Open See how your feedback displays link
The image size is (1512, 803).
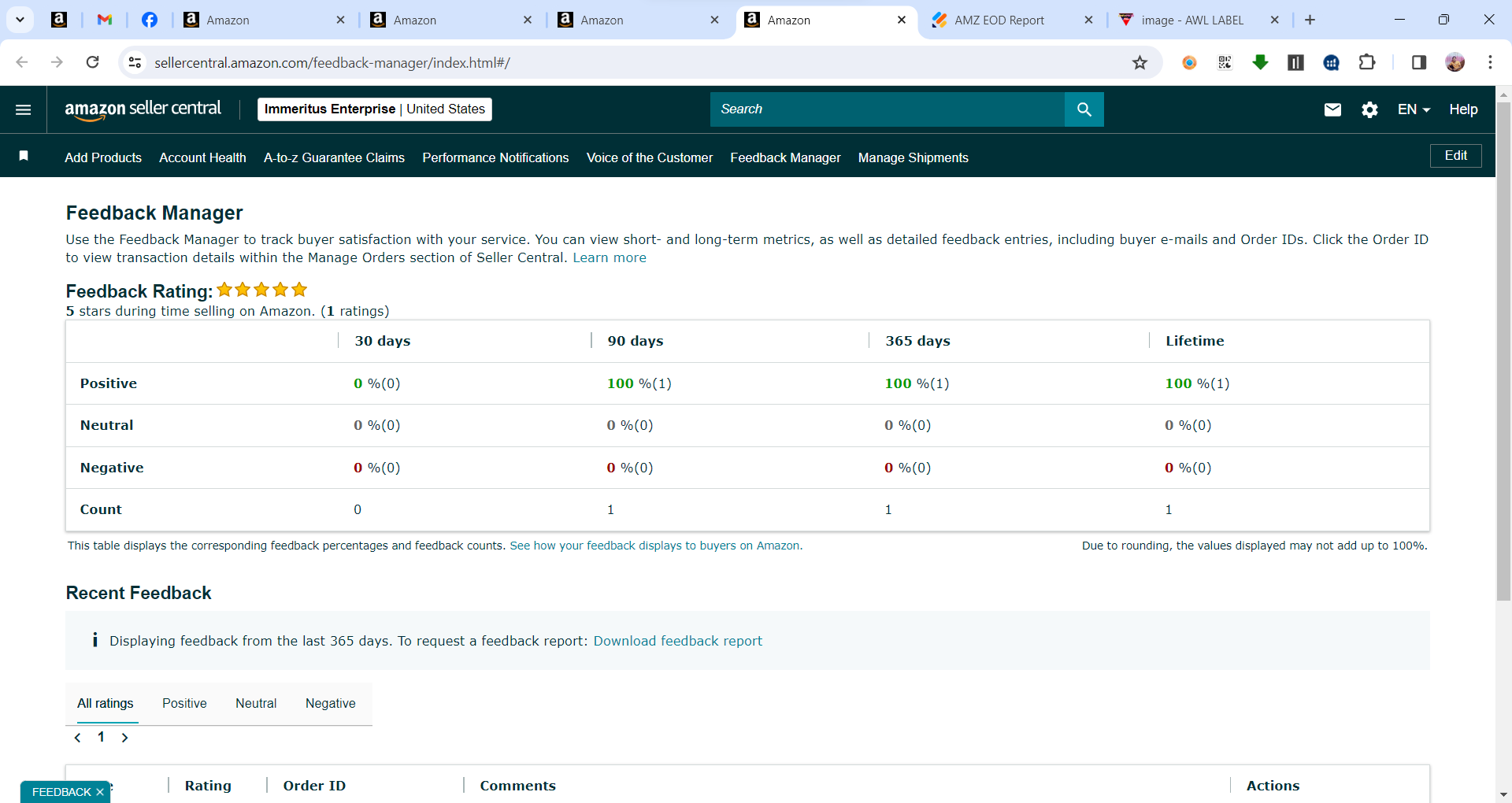click(x=656, y=546)
